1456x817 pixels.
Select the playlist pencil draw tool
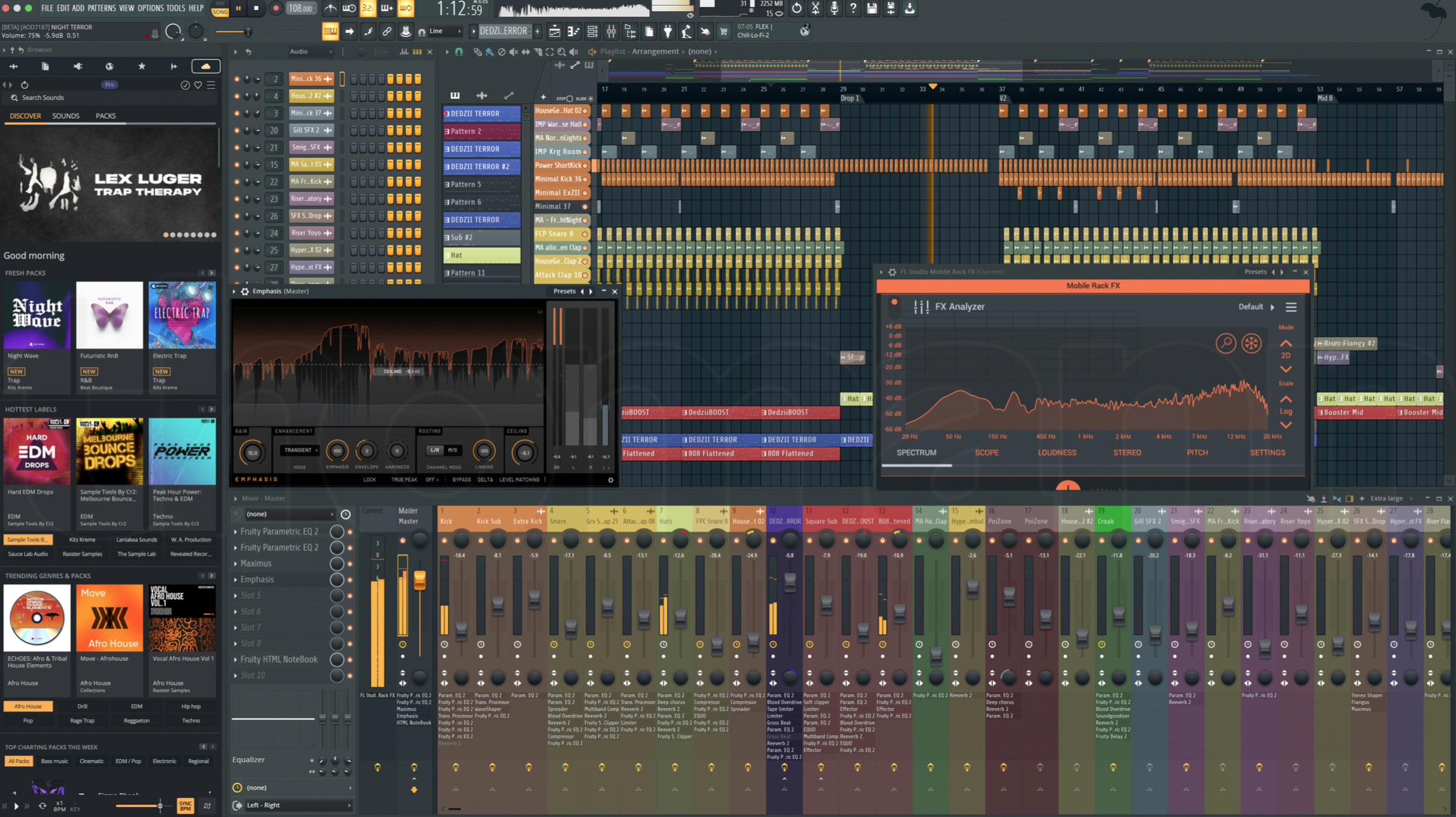478,51
